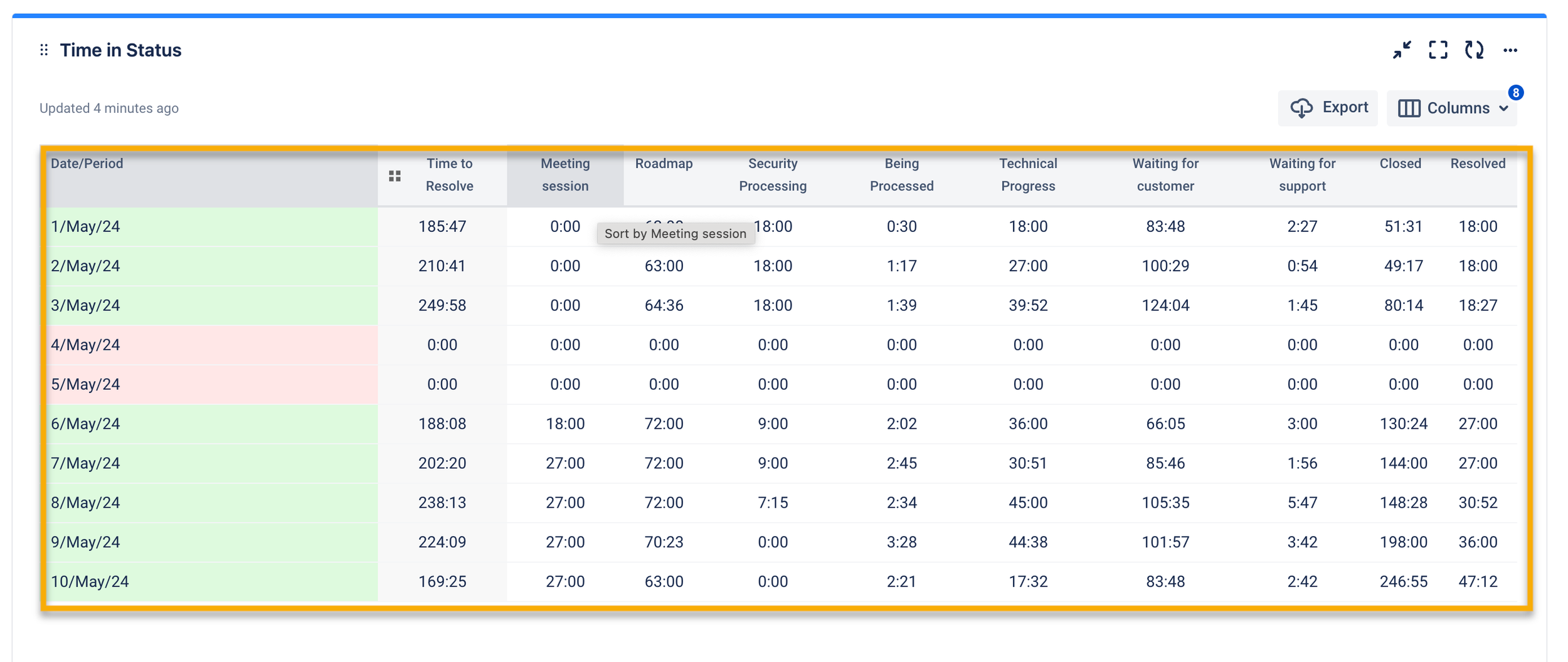
Task: Expand the Columns dropdown chevron
Action: point(1504,108)
